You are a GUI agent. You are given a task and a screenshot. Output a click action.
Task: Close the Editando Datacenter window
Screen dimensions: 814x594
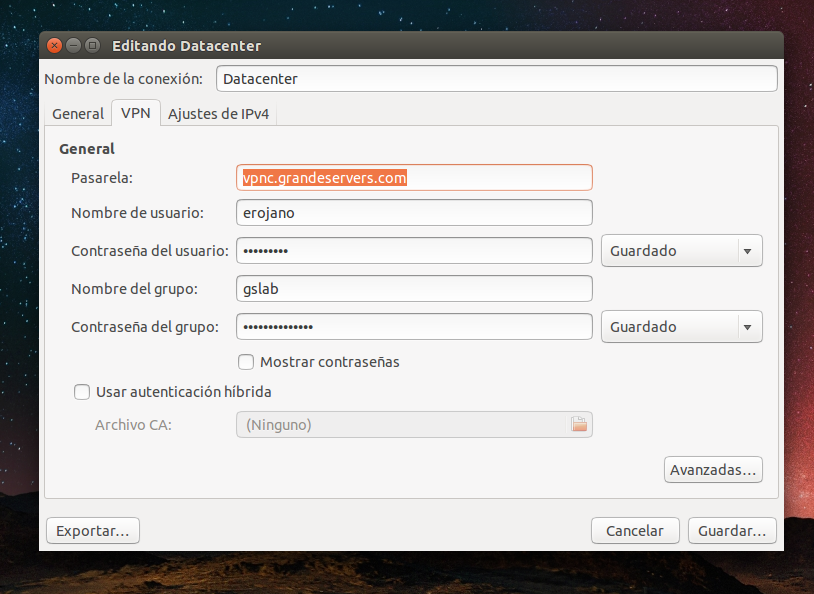pyautogui.click(x=54, y=46)
